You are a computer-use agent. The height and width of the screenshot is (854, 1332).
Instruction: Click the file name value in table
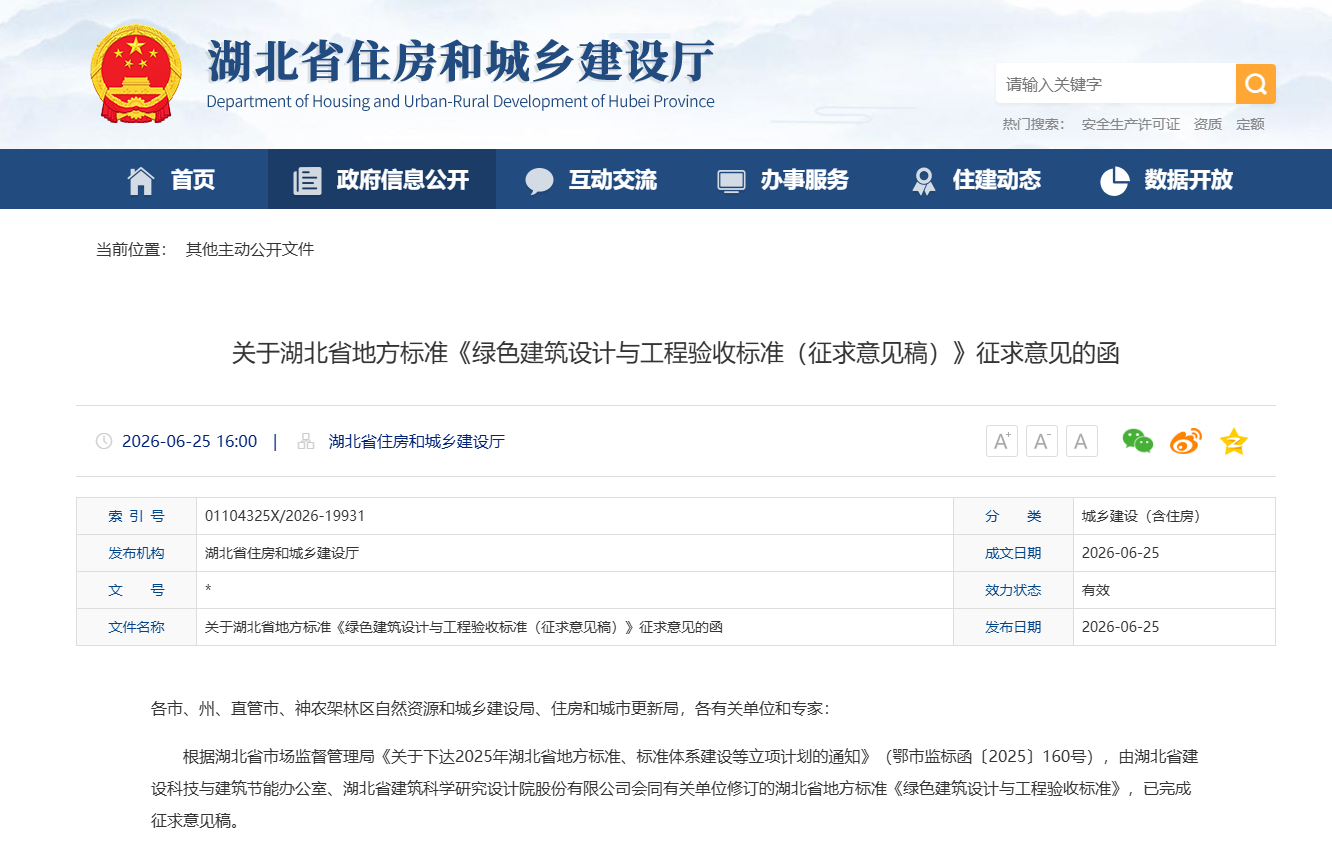[464, 627]
